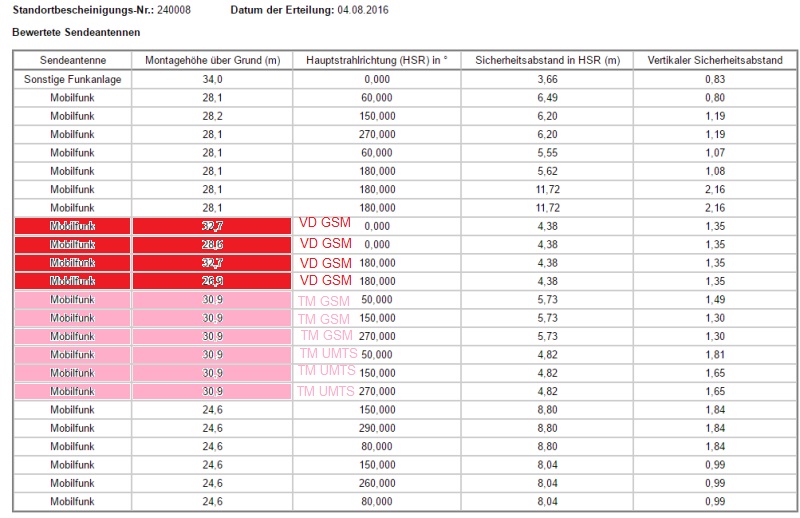The width and height of the screenshot is (800, 518).
Task: Click the TM UMTS label beside 270,000
Action: pyautogui.click(x=325, y=391)
